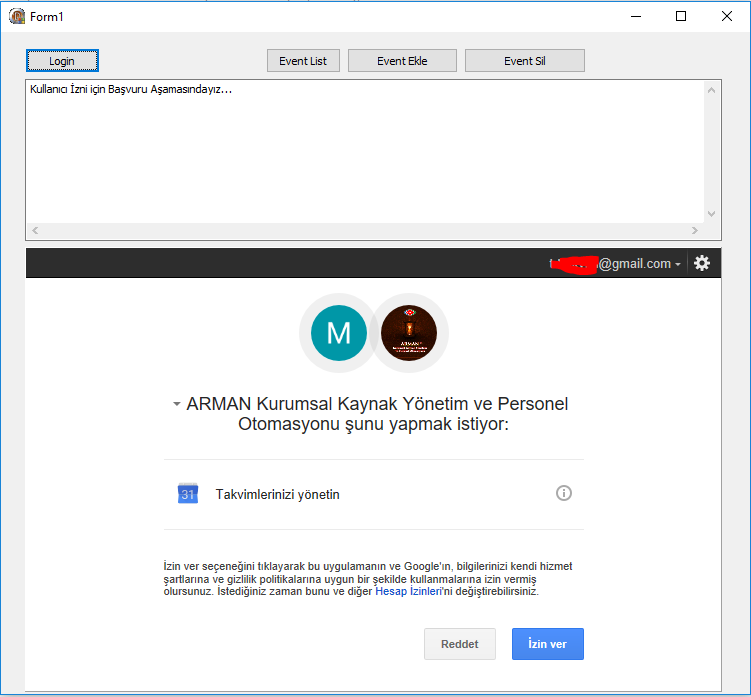Click the Event Sil button

(x=524, y=61)
